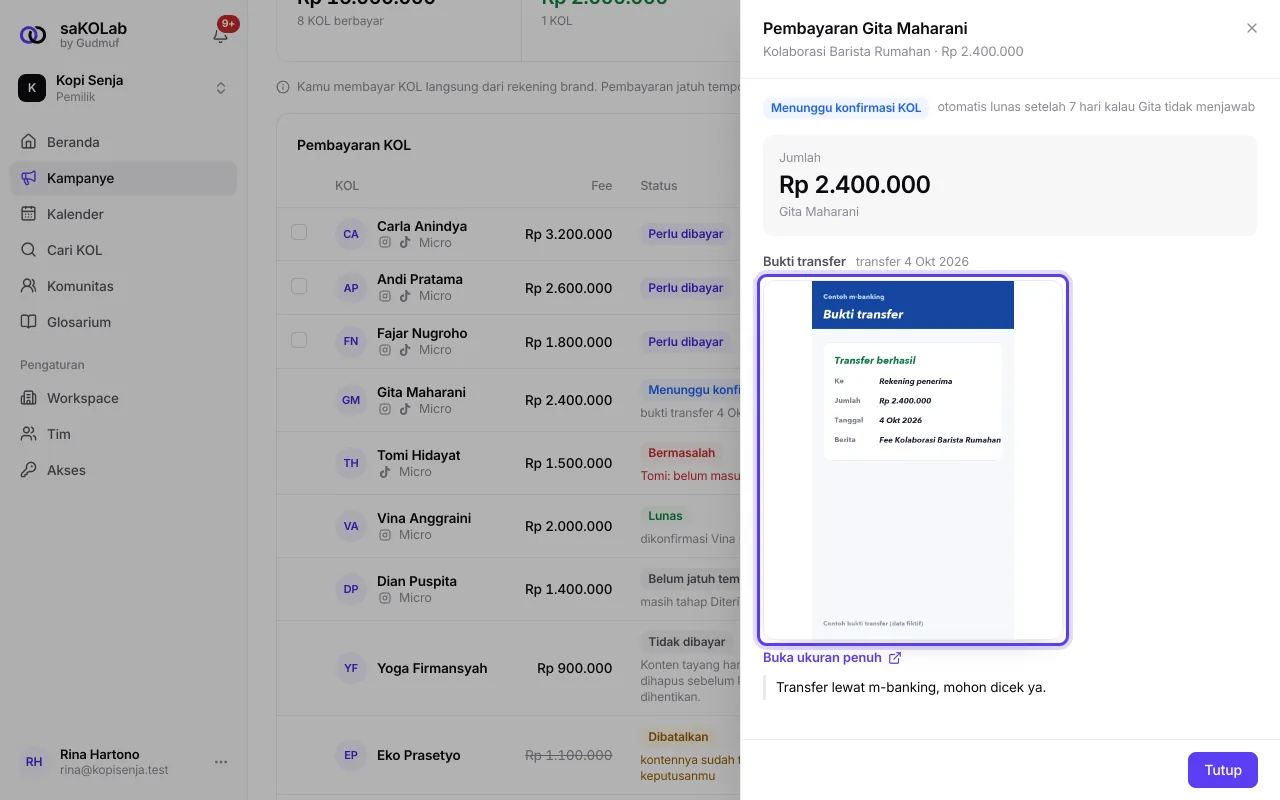Click the Komunitas people icon
Screen dimensions: 1280x800
pos(28,286)
